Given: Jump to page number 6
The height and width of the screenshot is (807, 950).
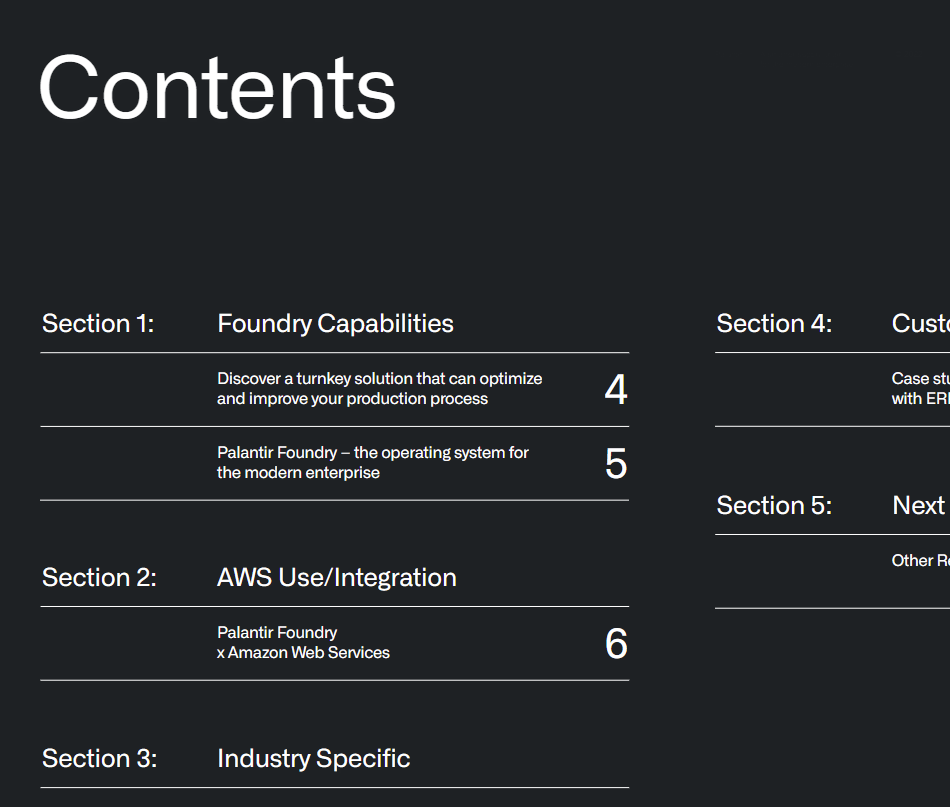Looking at the screenshot, I should 616,644.
